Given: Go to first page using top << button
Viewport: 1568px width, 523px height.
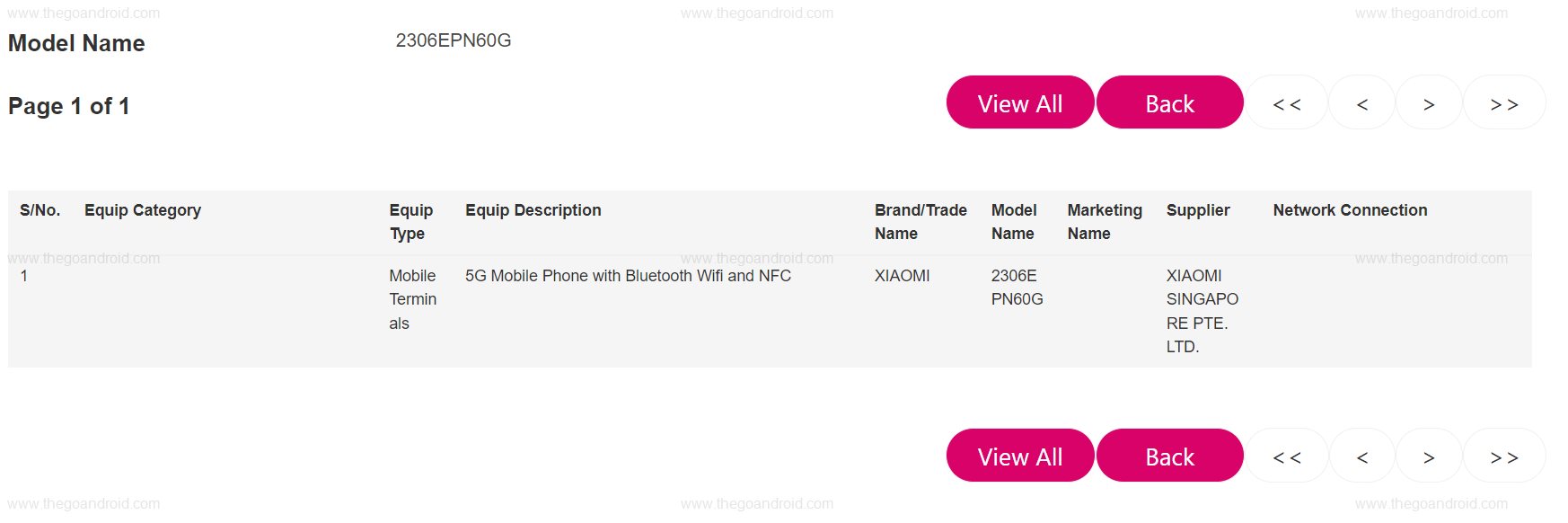Looking at the screenshot, I should click(x=1286, y=103).
